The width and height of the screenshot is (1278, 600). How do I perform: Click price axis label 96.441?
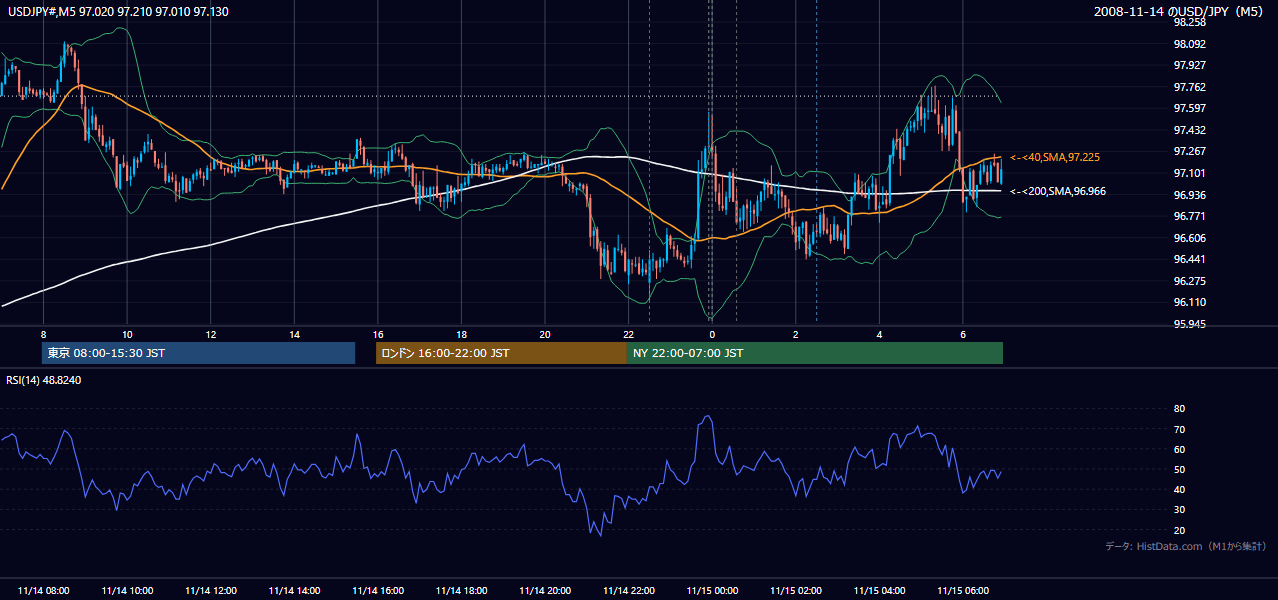pyautogui.click(x=1189, y=259)
